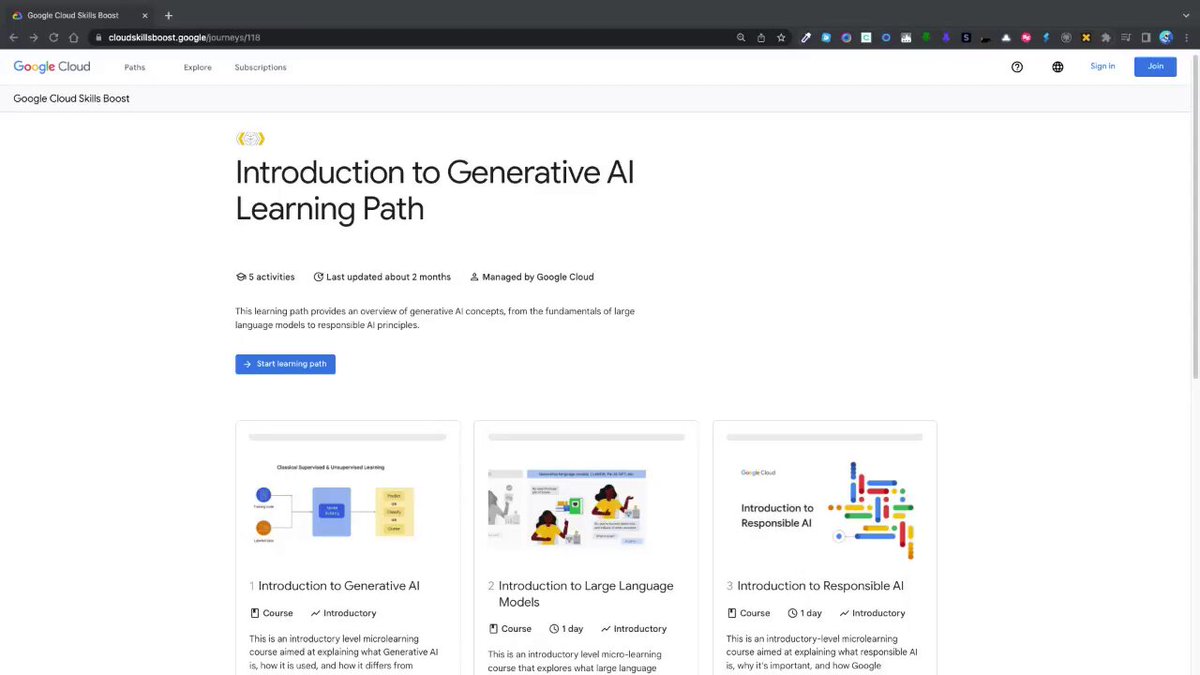Toggle the browser side panel icon
Screen dimensions: 1200x675
click(x=1146, y=37)
